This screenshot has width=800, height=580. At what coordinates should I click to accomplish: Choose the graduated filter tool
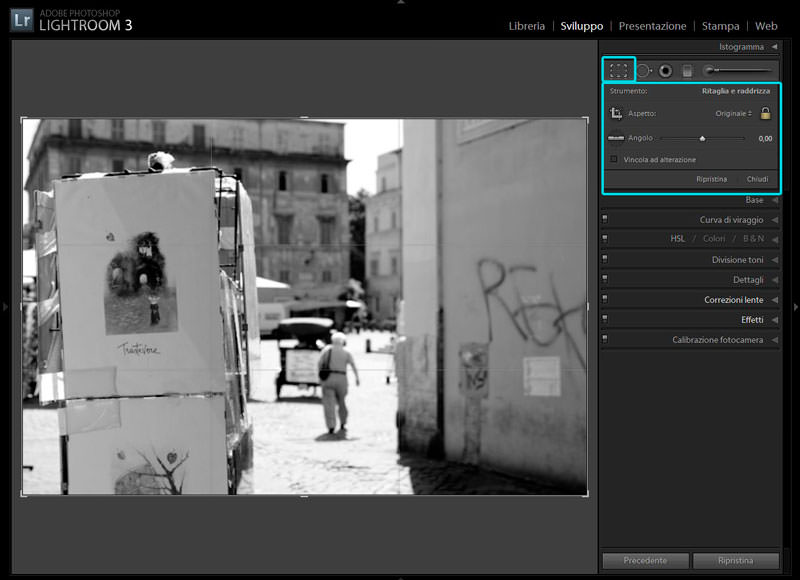point(687,70)
